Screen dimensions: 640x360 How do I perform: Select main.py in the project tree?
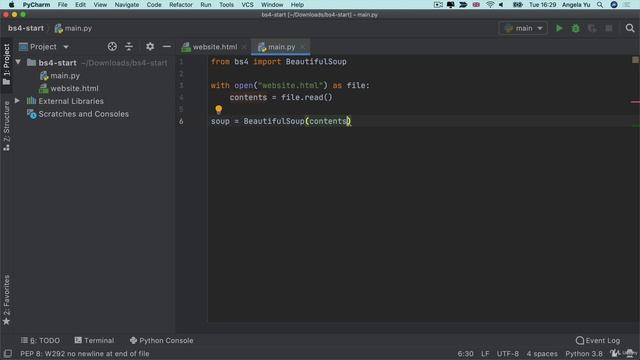[x=65, y=76]
